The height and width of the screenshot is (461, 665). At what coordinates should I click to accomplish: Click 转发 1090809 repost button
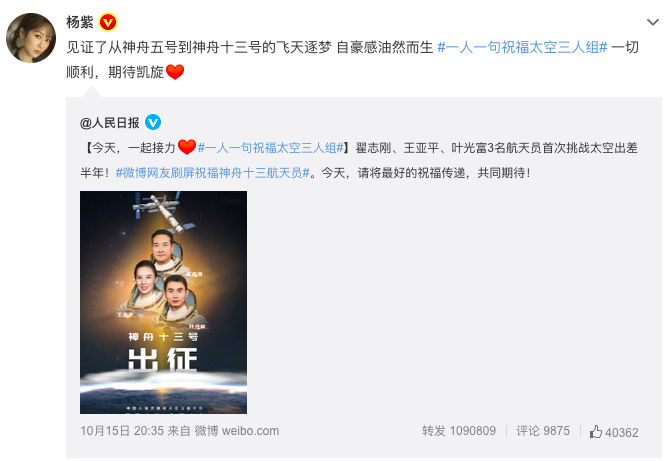pyautogui.click(x=459, y=431)
